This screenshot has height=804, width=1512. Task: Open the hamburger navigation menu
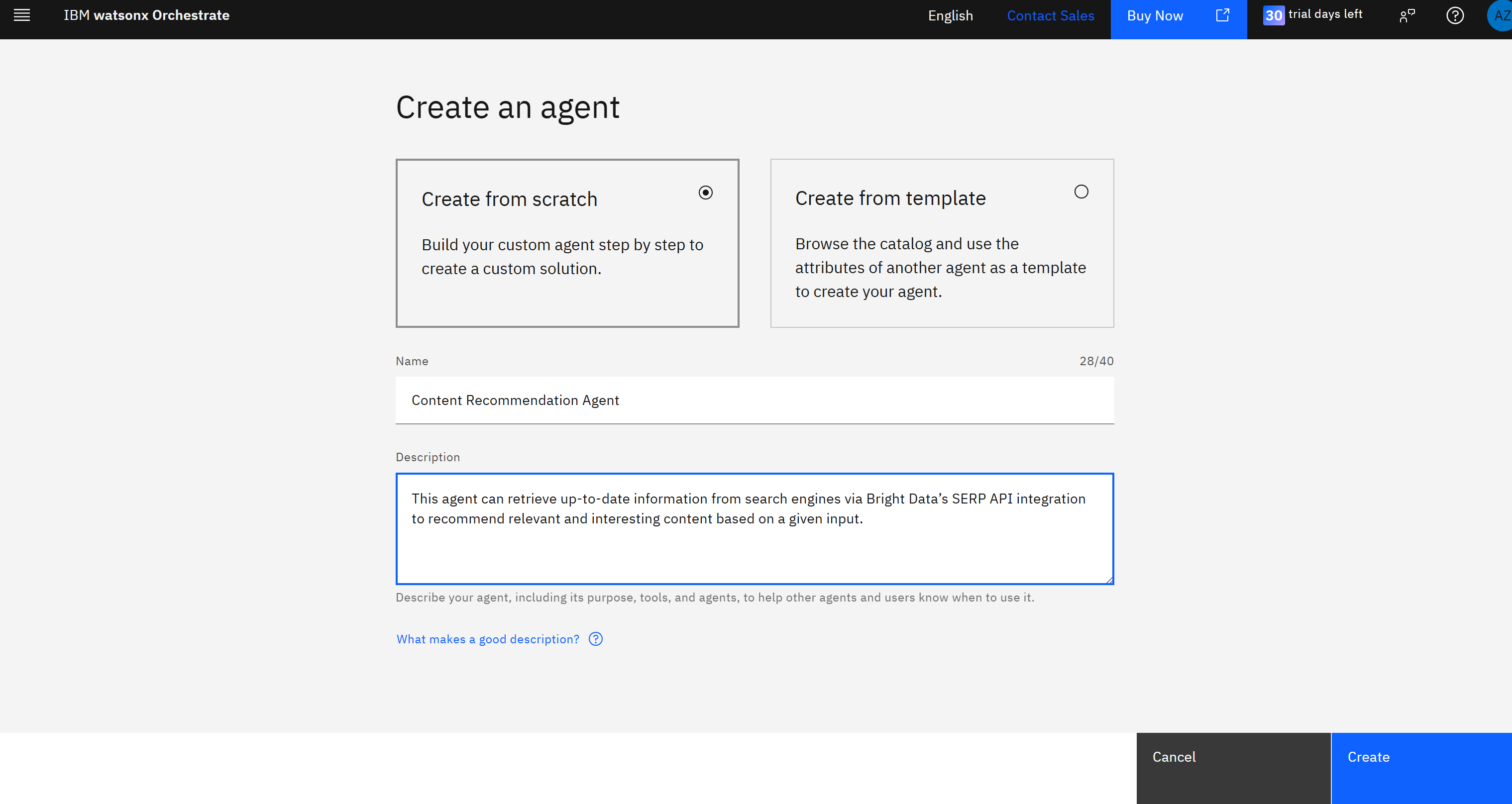pos(22,15)
